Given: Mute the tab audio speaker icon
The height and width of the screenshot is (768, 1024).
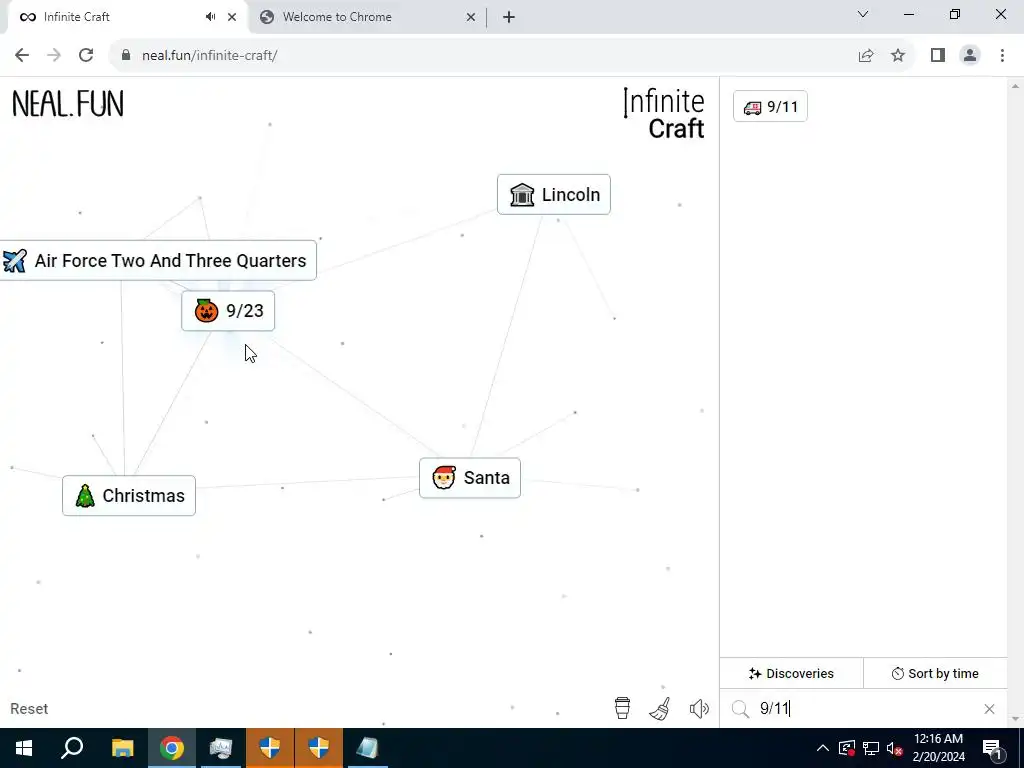Looking at the screenshot, I should [x=210, y=17].
